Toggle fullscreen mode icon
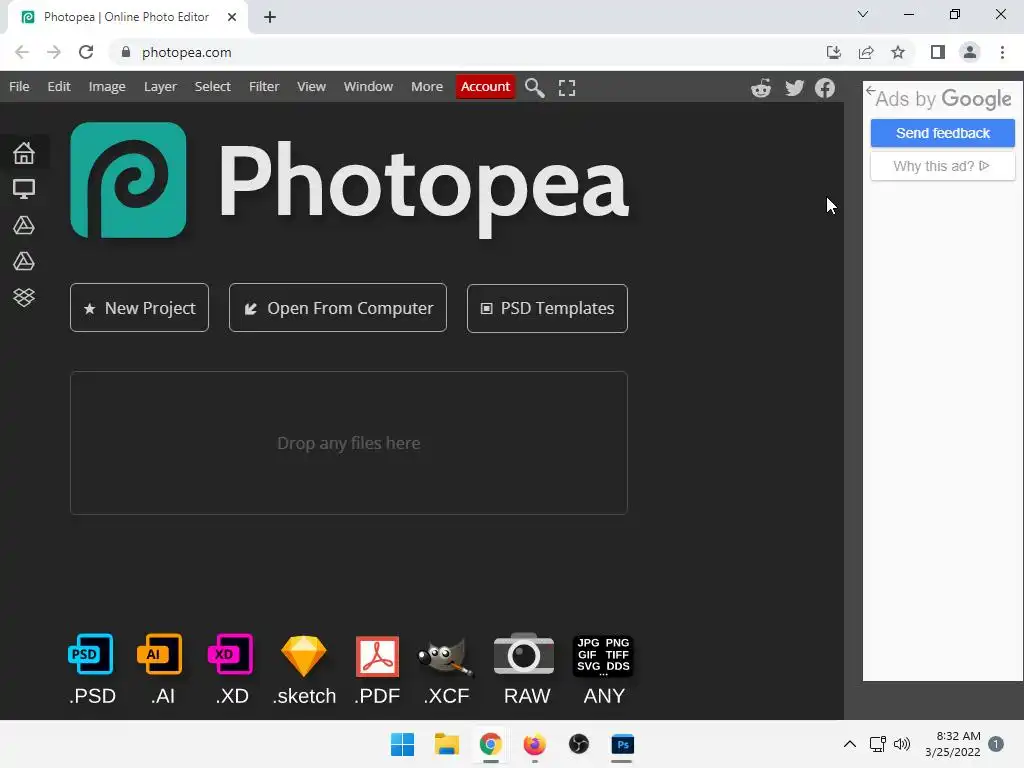This screenshot has height=768, width=1024. [x=567, y=88]
